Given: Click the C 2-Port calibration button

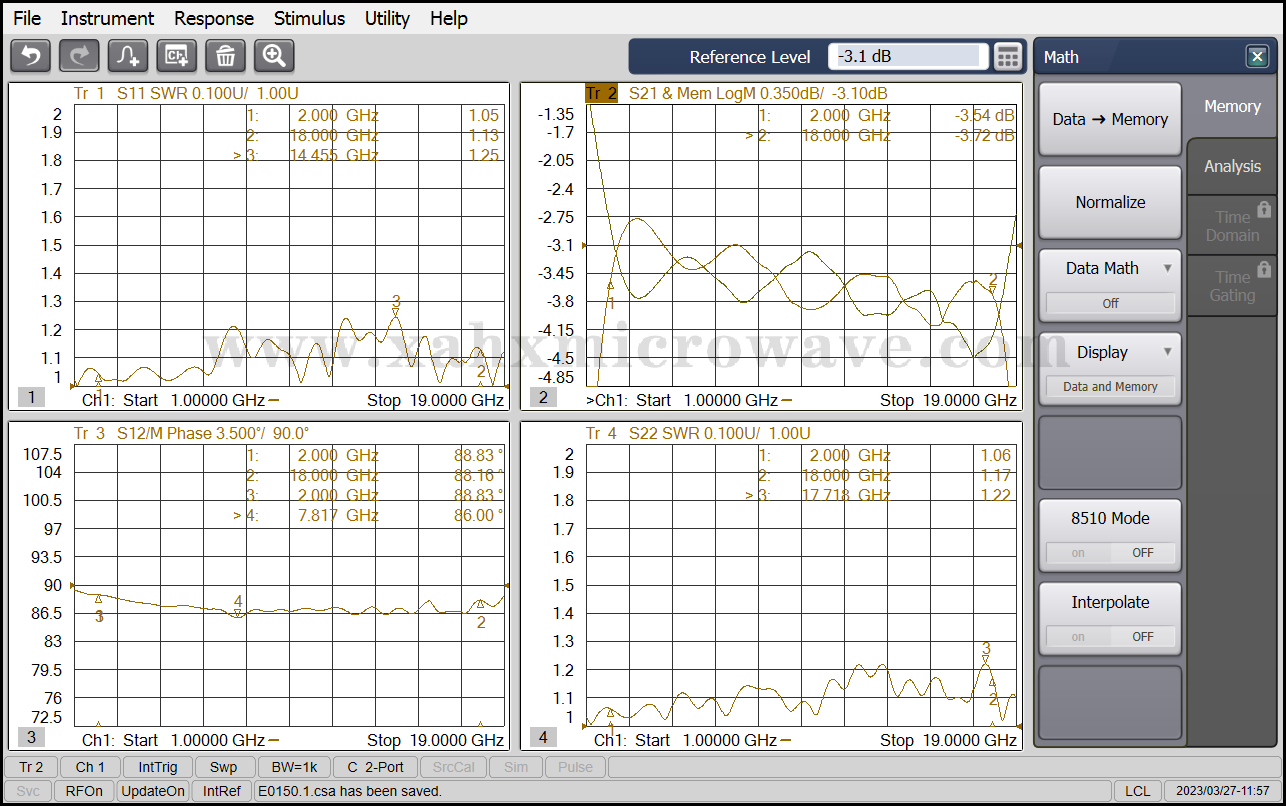Looking at the screenshot, I should tap(375, 767).
